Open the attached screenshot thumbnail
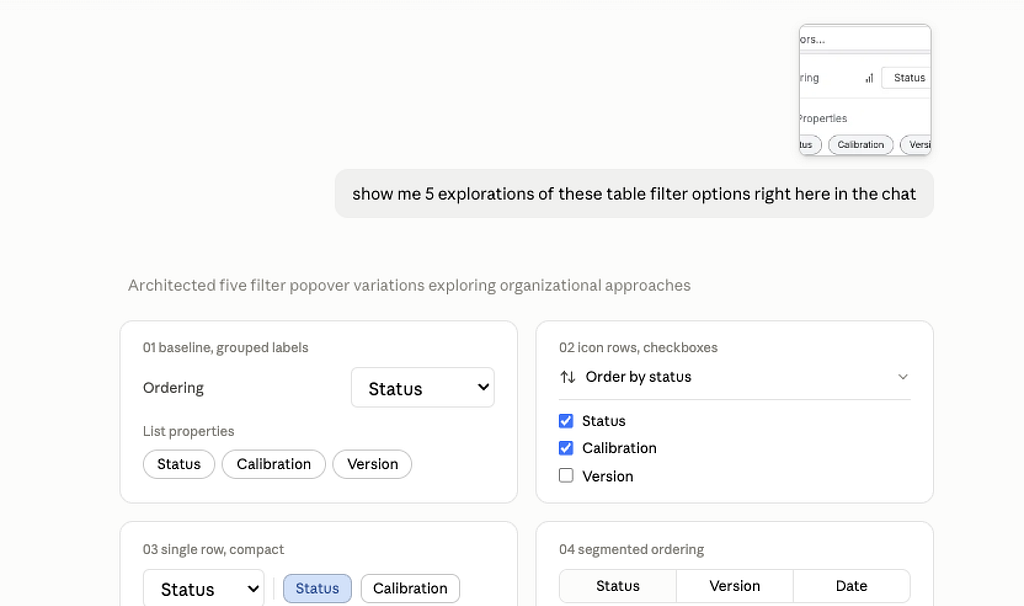This screenshot has width=1024, height=606. [x=865, y=90]
